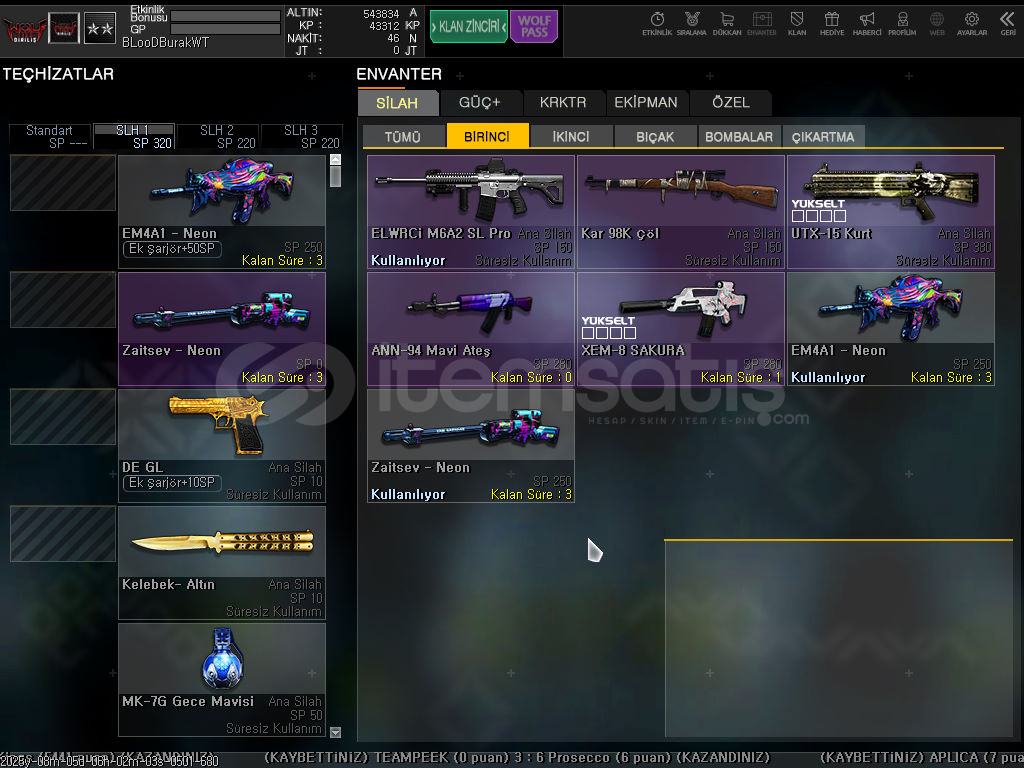Click the Wolfteam logo icon
This screenshot has height=768, width=1024.
point(24,29)
